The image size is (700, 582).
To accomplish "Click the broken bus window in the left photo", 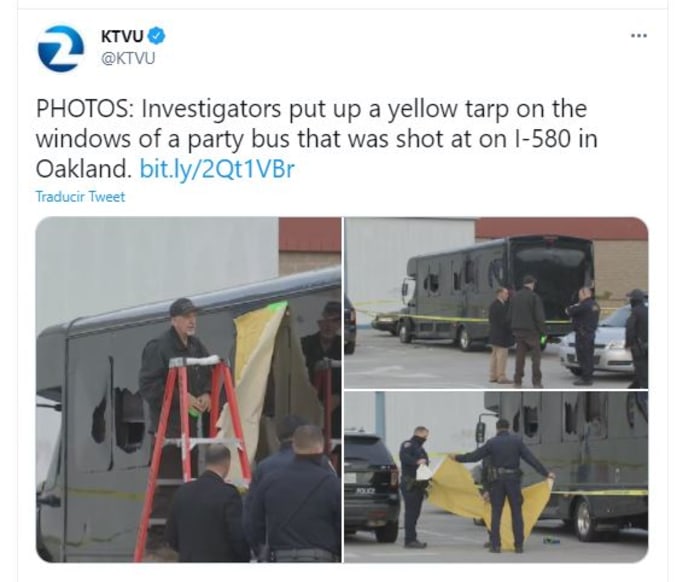I will pos(121,420).
